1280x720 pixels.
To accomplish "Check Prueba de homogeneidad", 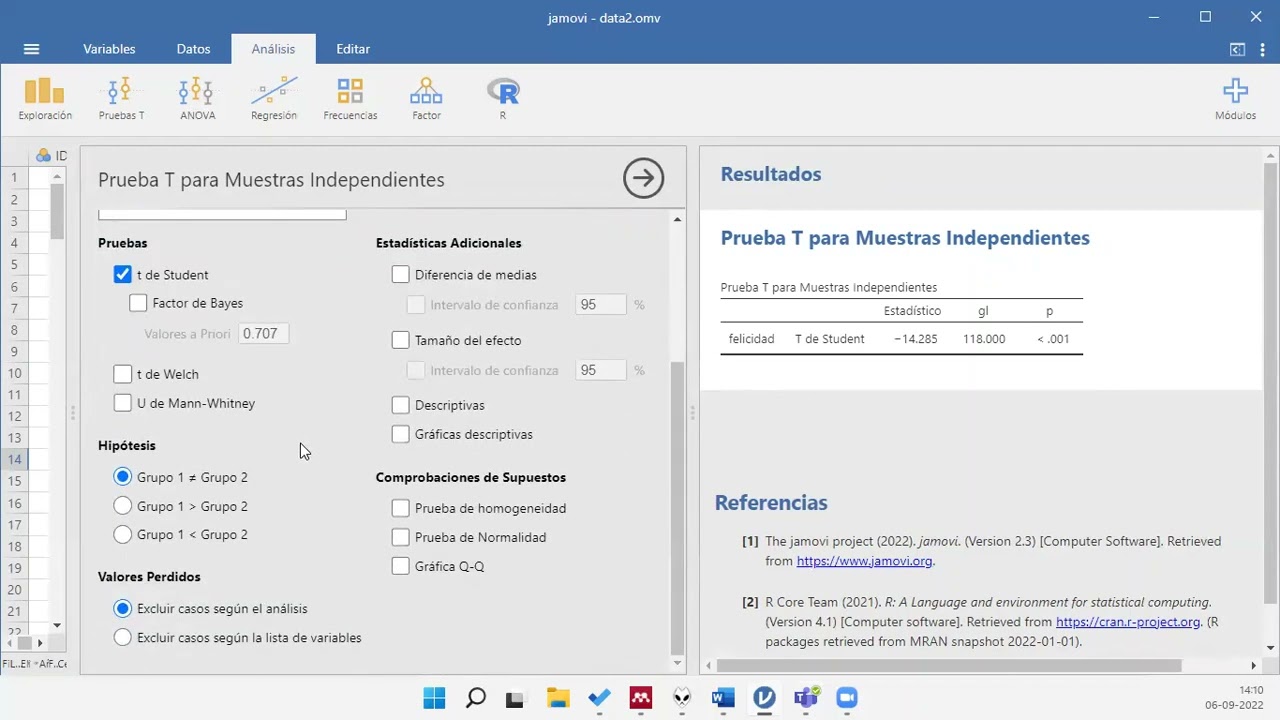I will pos(401,508).
